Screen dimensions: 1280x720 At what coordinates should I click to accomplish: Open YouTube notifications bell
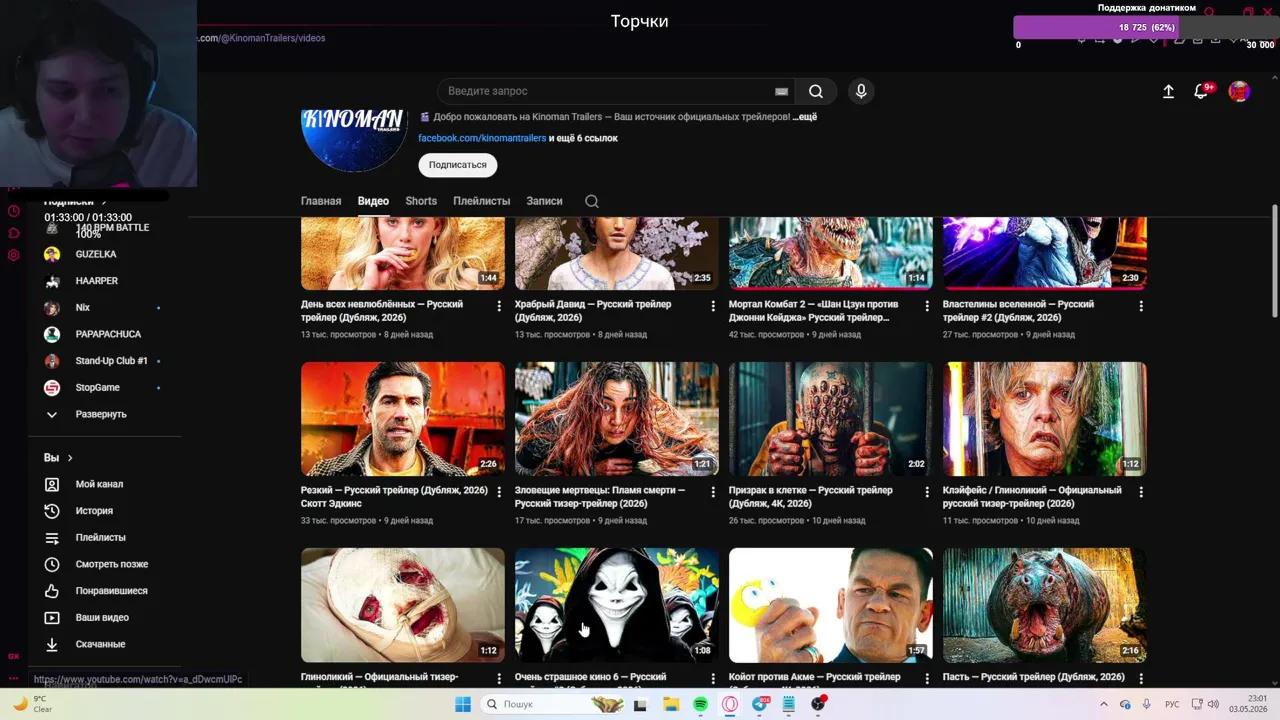(x=1202, y=91)
